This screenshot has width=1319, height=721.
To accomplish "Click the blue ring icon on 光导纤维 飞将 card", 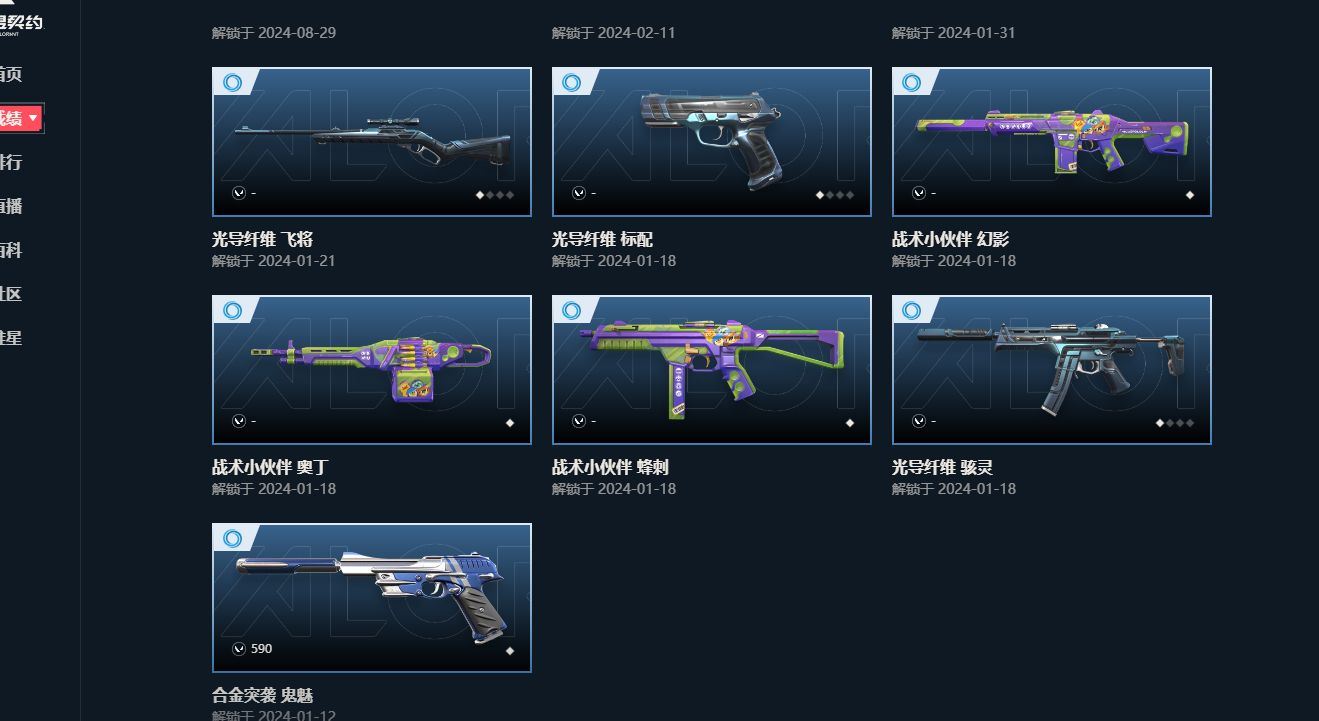I will point(232,82).
